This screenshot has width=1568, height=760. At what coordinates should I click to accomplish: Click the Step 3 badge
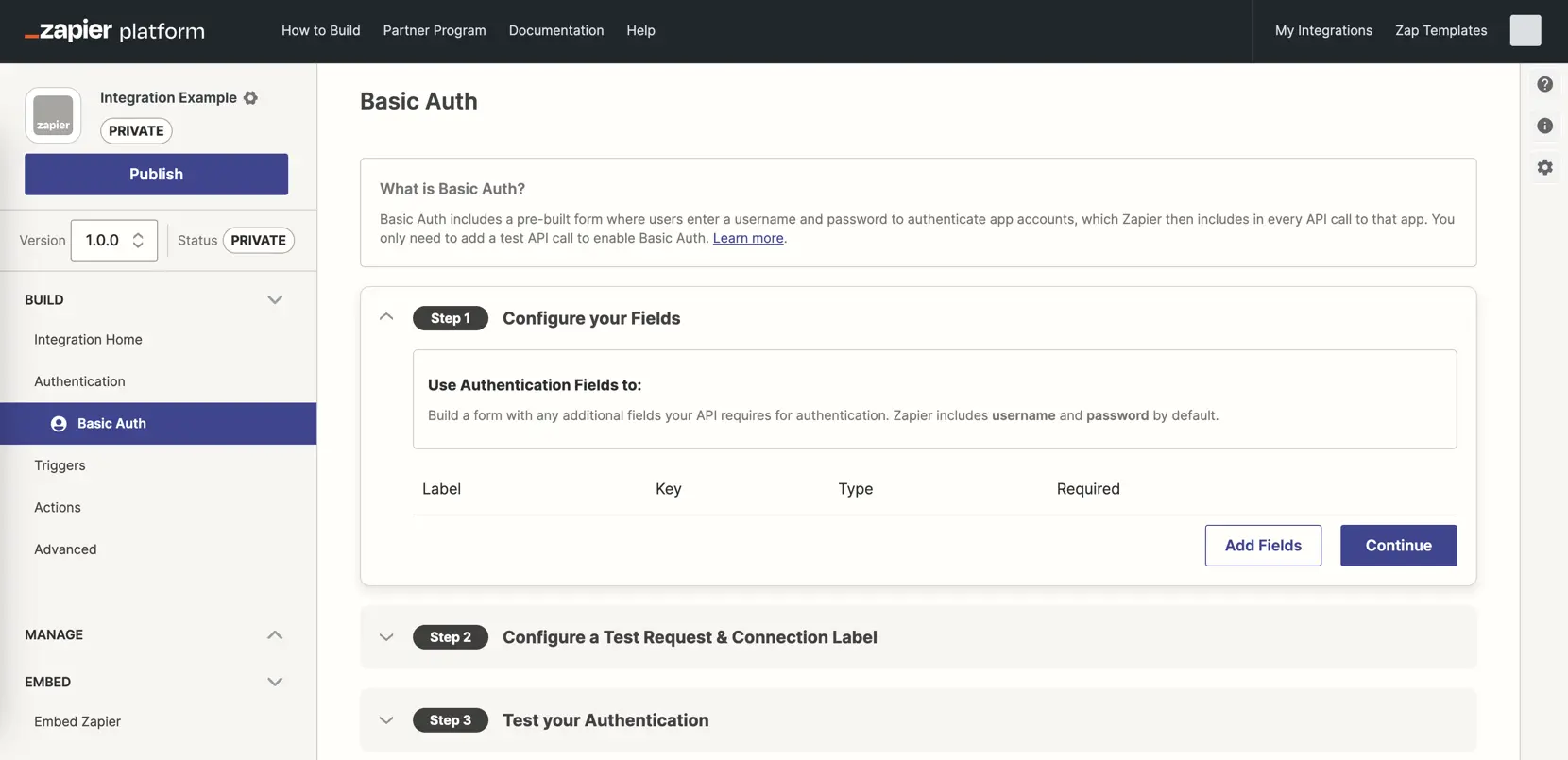pyautogui.click(x=451, y=720)
